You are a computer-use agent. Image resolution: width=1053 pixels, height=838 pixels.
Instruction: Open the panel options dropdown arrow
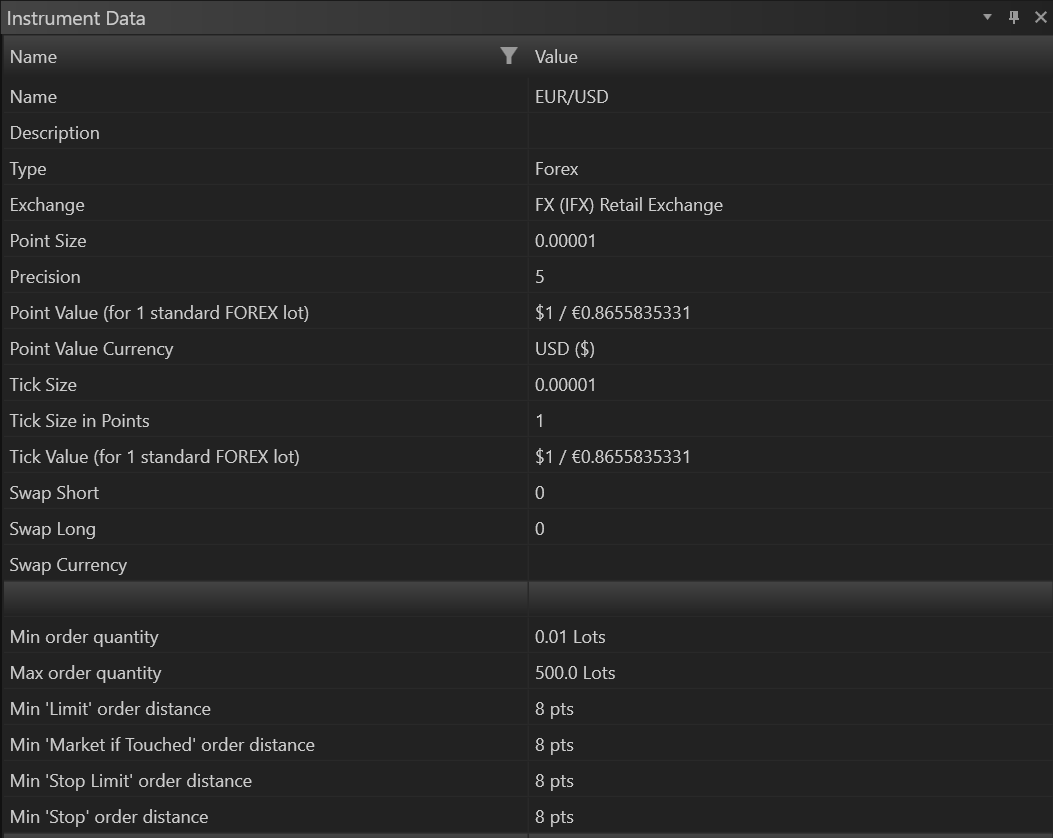987,18
